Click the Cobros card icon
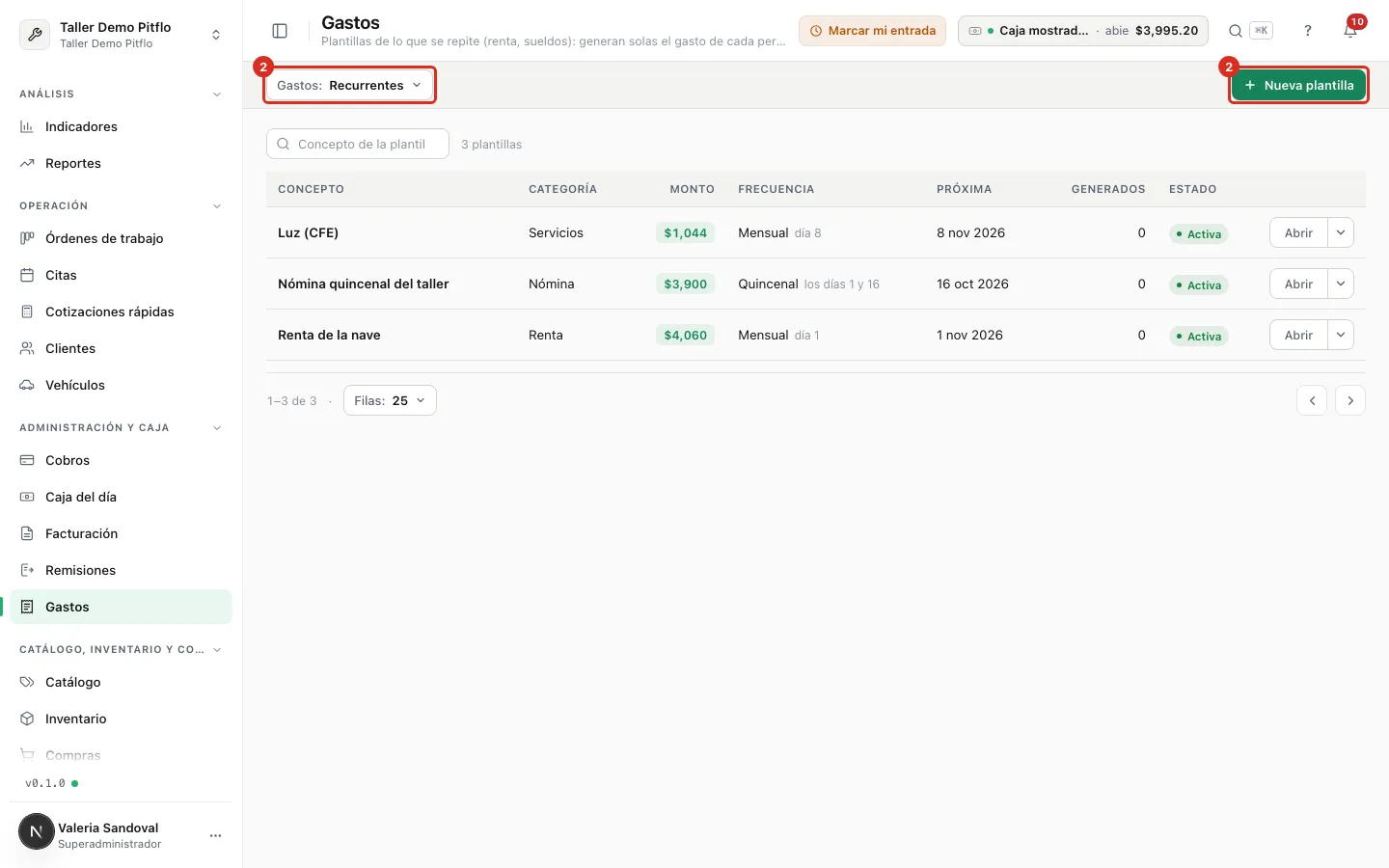This screenshot has width=1389, height=868. pos(27,460)
